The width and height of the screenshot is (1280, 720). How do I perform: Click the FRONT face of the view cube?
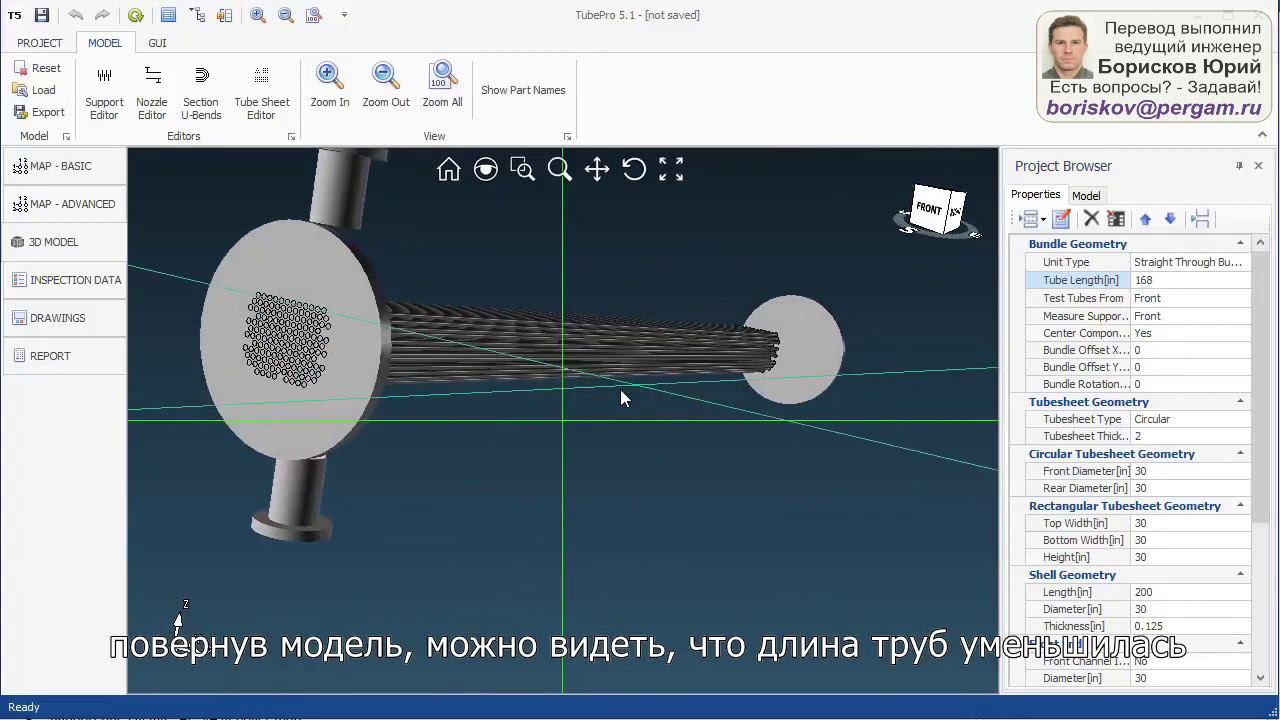tap(929, 209)
